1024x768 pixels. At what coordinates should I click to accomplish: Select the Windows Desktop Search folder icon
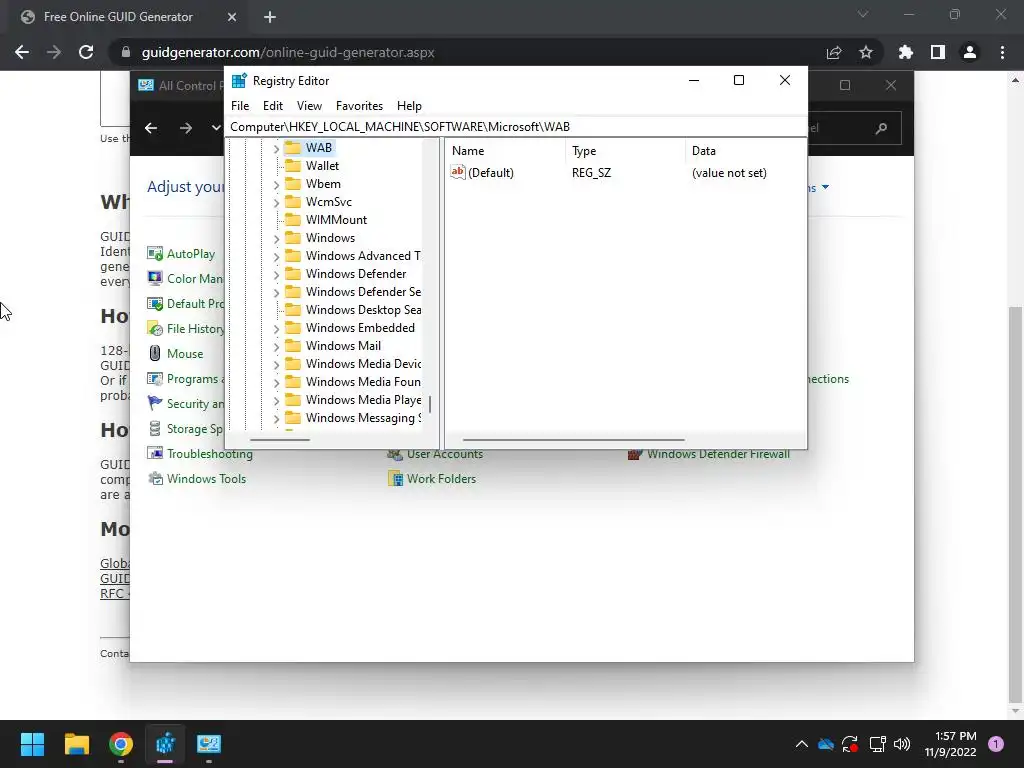click(293, 310)
